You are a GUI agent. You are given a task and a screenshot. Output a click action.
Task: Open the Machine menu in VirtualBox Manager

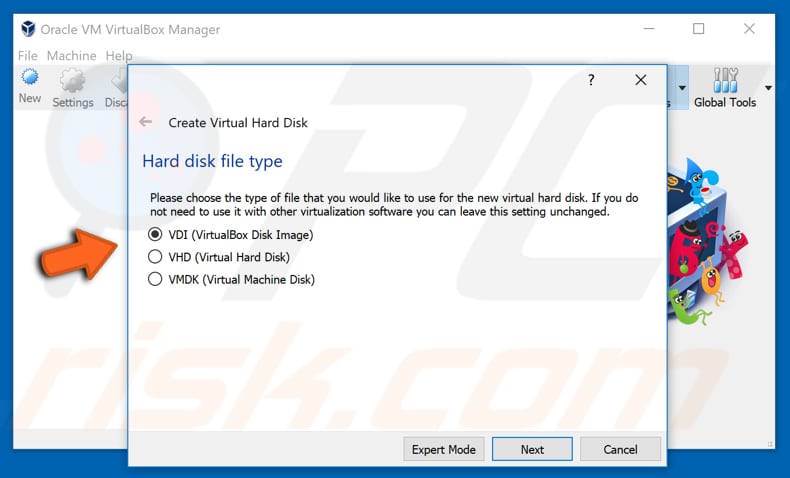pos(72,55)
